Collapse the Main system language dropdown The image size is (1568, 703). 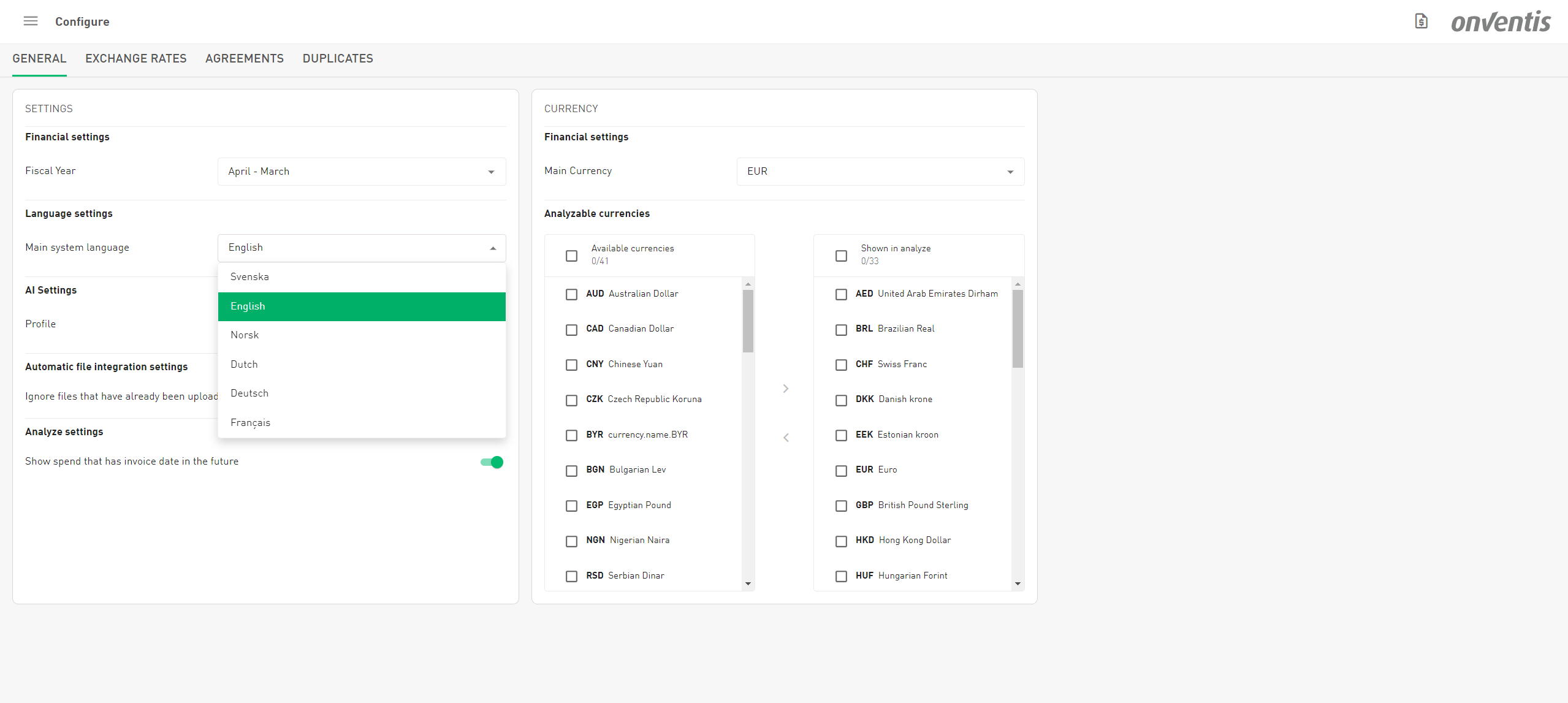493,248
